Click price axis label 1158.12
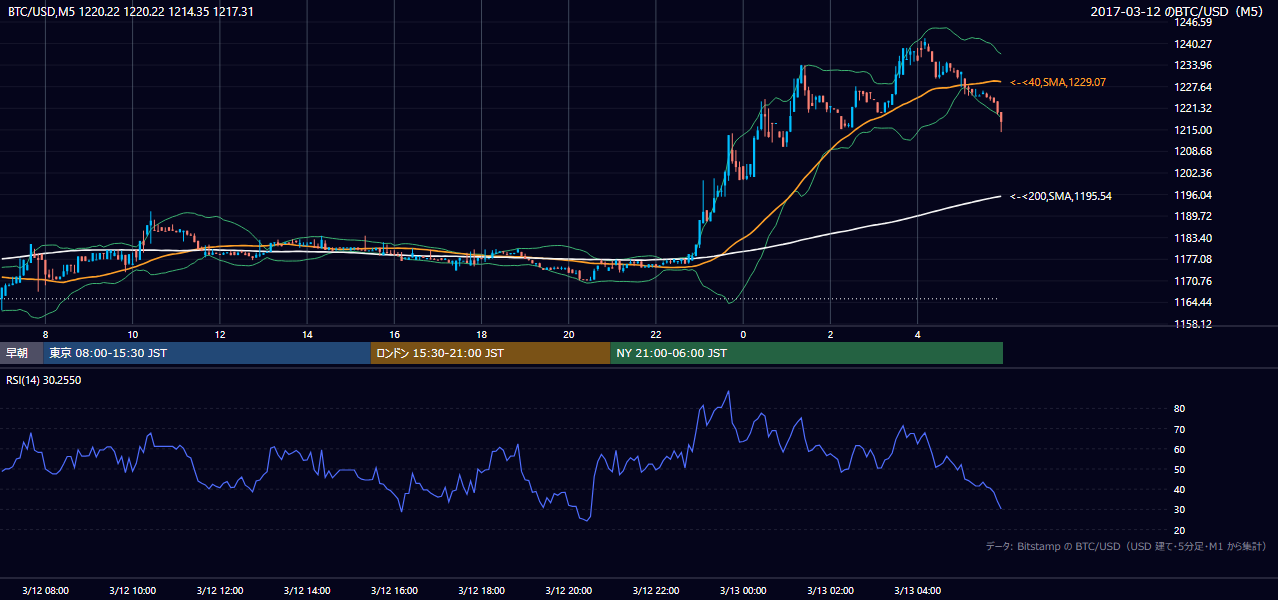Image resolution: width=1278 pixels, height=600 pixels. pos(1193,324)
